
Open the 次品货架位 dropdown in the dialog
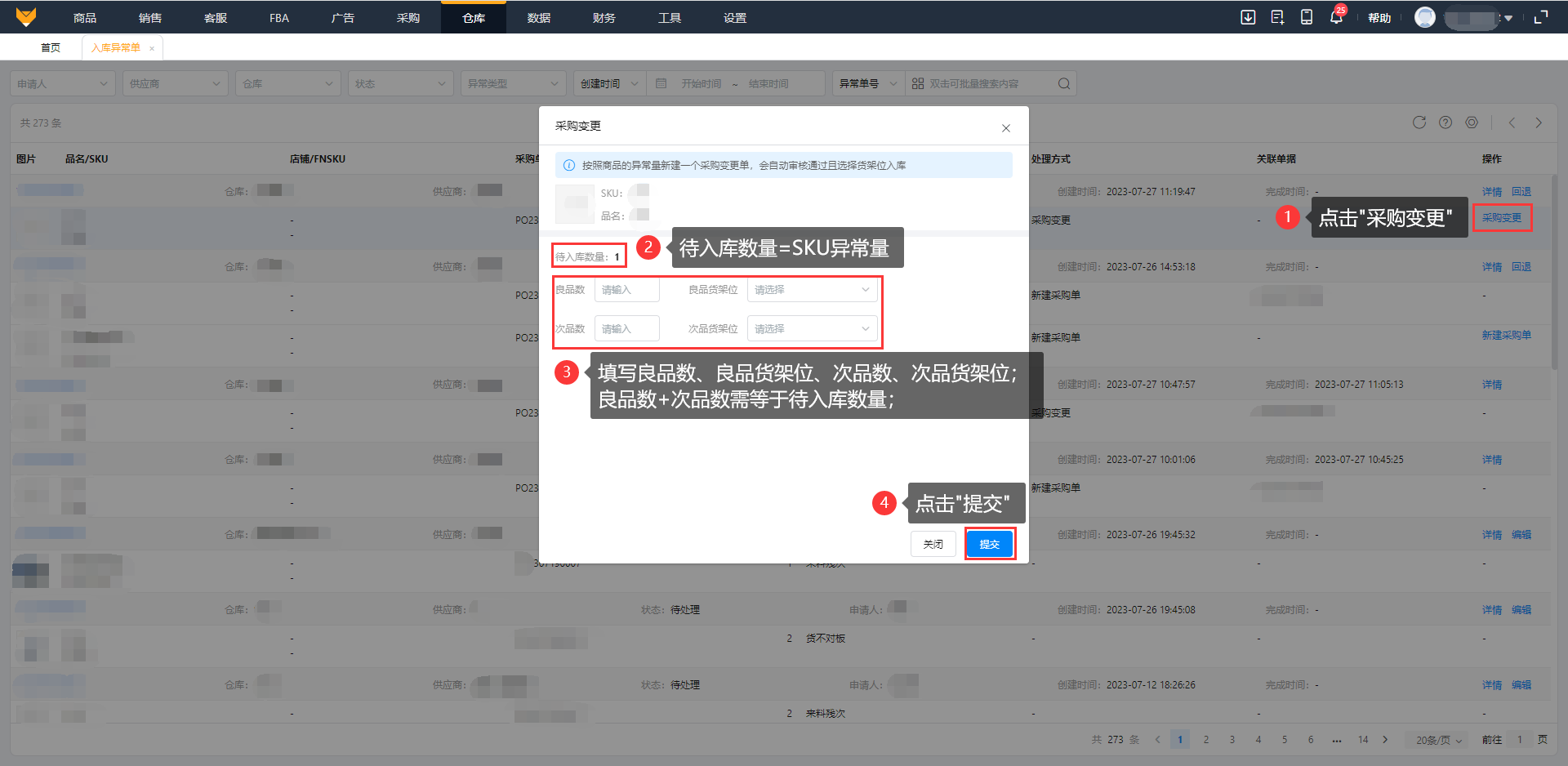[x=813, y=329]
